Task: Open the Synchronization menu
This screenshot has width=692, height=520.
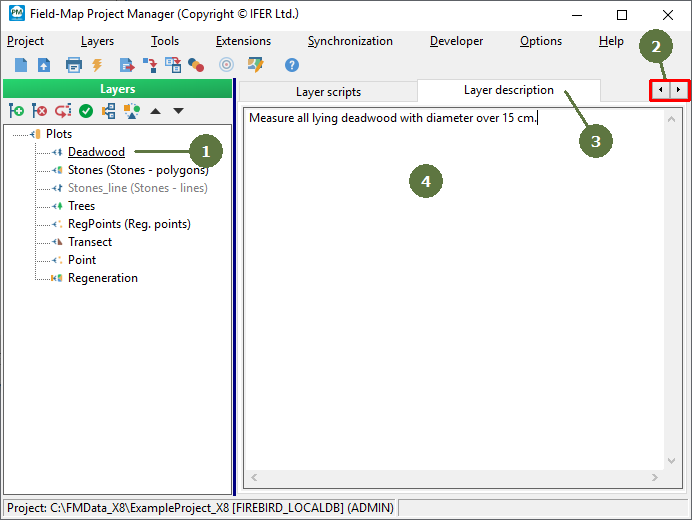Action: coord(350,41)
